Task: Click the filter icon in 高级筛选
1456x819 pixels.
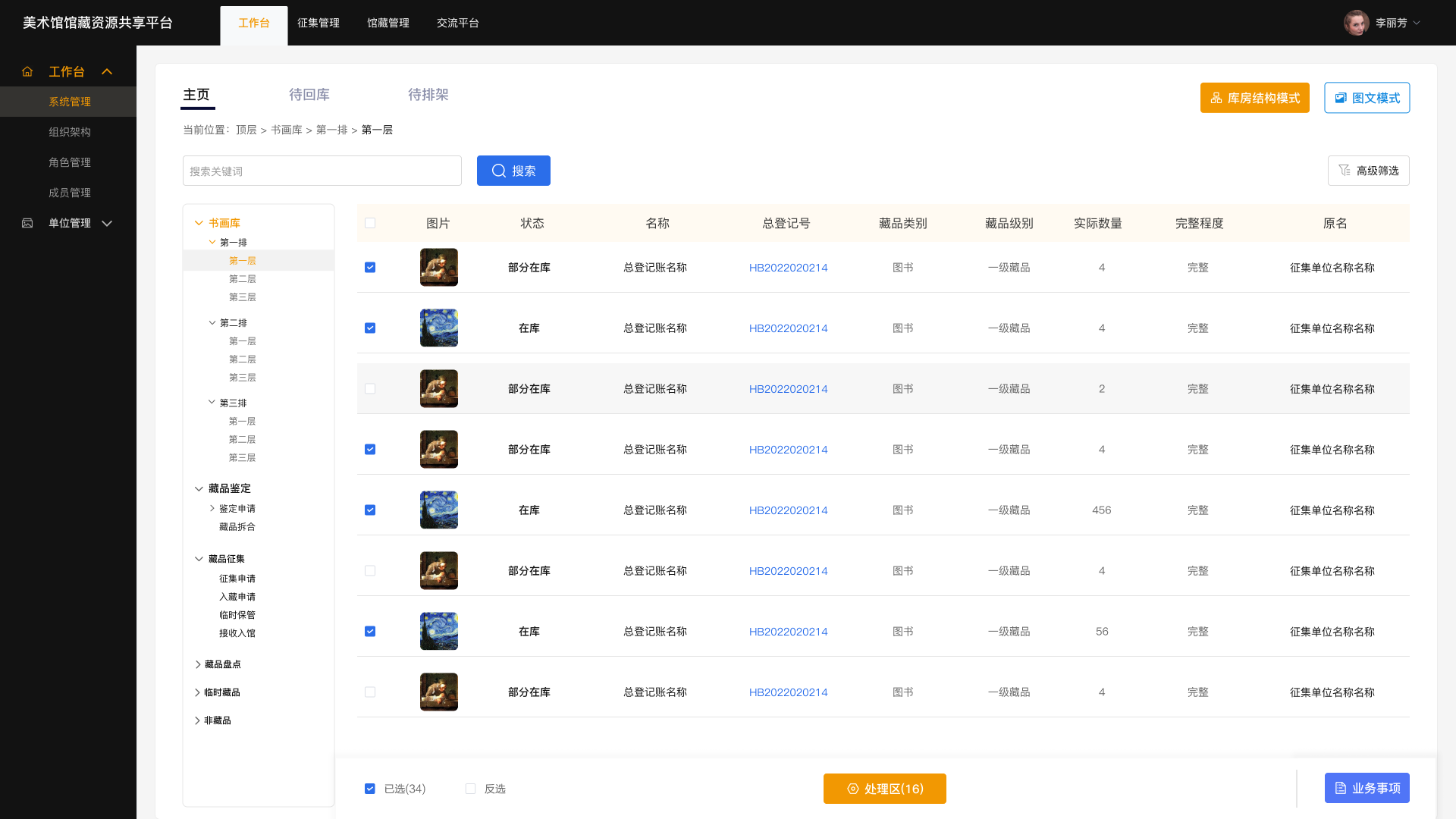Action: [1344, 171]
